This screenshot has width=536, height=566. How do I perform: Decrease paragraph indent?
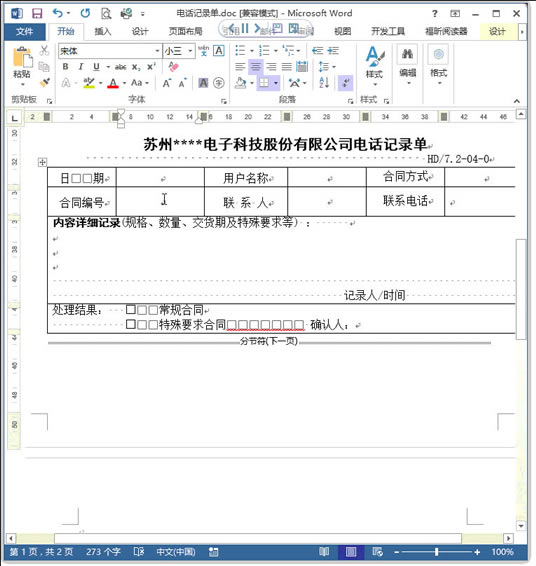[x=318, y=51]
